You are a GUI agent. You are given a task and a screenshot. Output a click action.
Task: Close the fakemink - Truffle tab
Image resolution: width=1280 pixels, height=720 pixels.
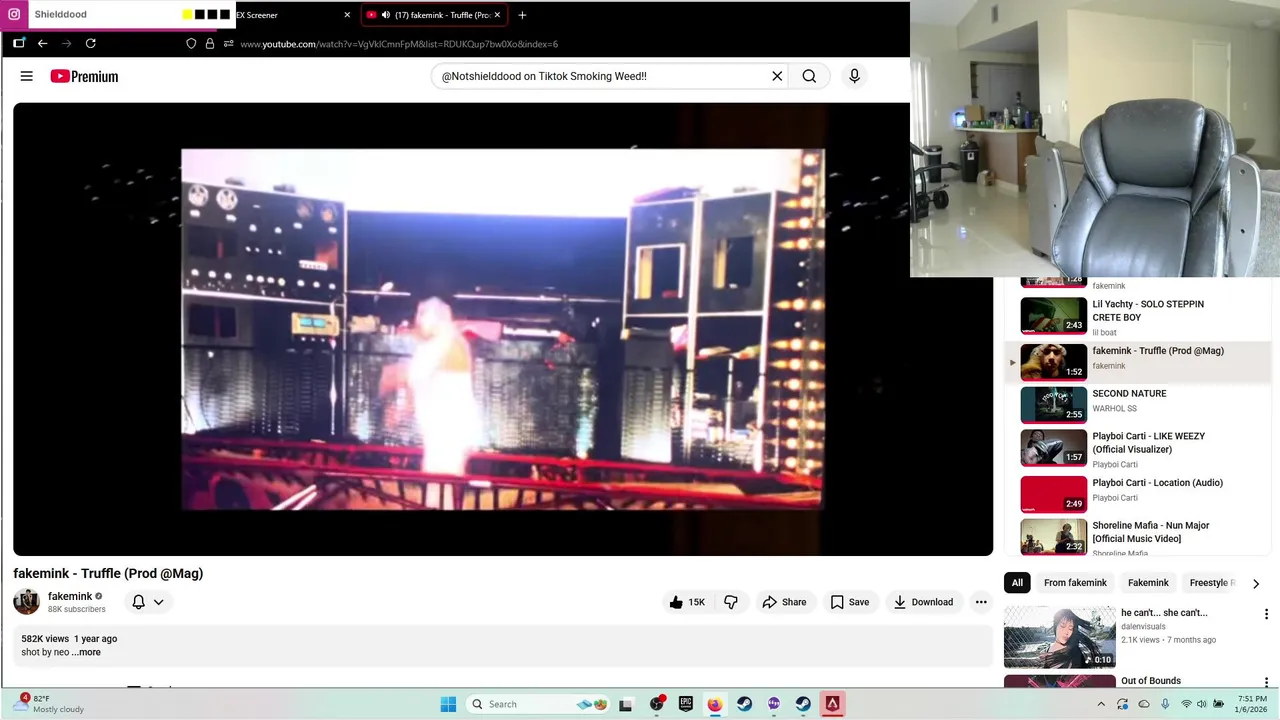coord(497,15)
